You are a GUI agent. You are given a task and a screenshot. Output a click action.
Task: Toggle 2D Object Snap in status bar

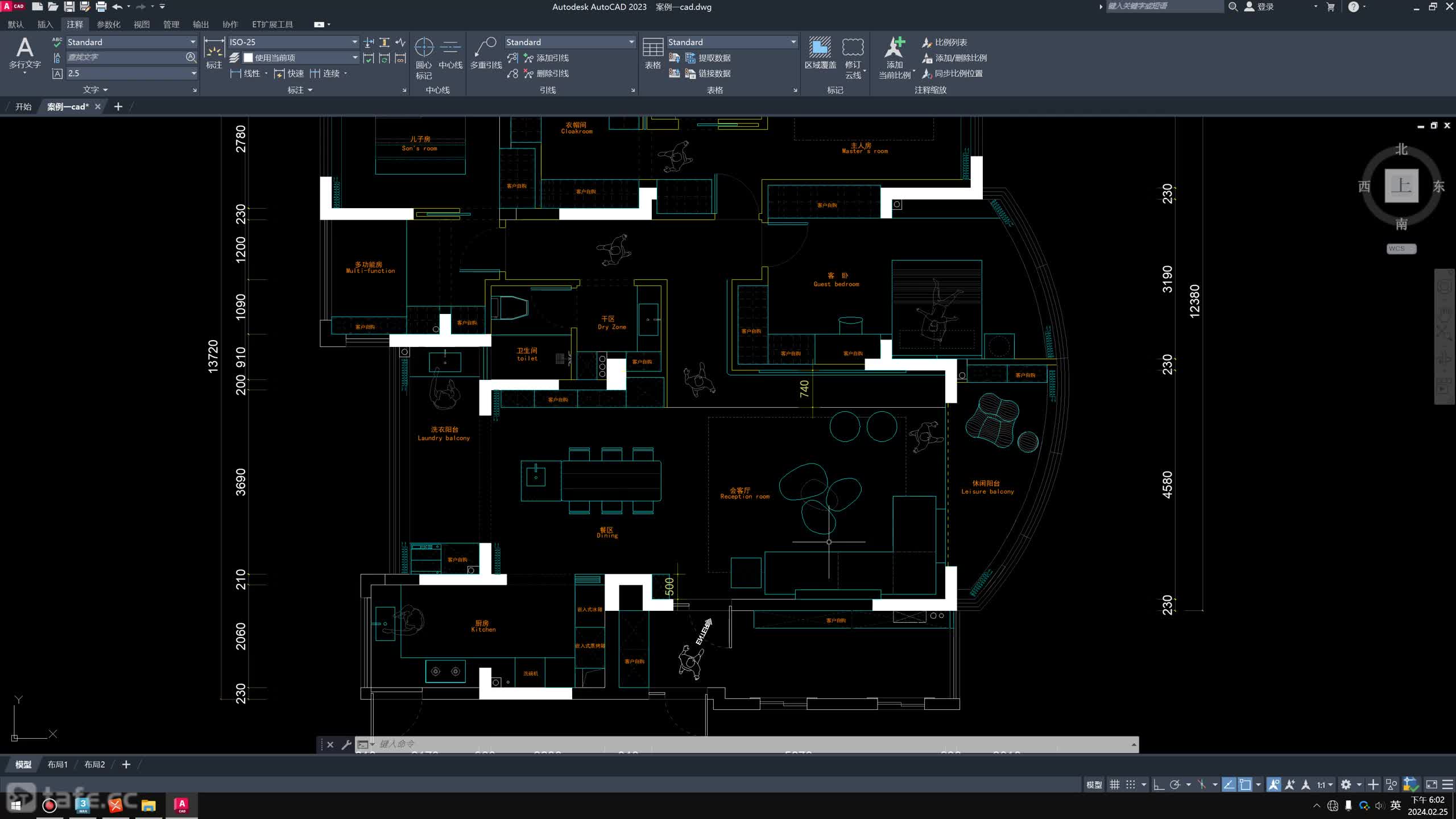point(1246,785)
